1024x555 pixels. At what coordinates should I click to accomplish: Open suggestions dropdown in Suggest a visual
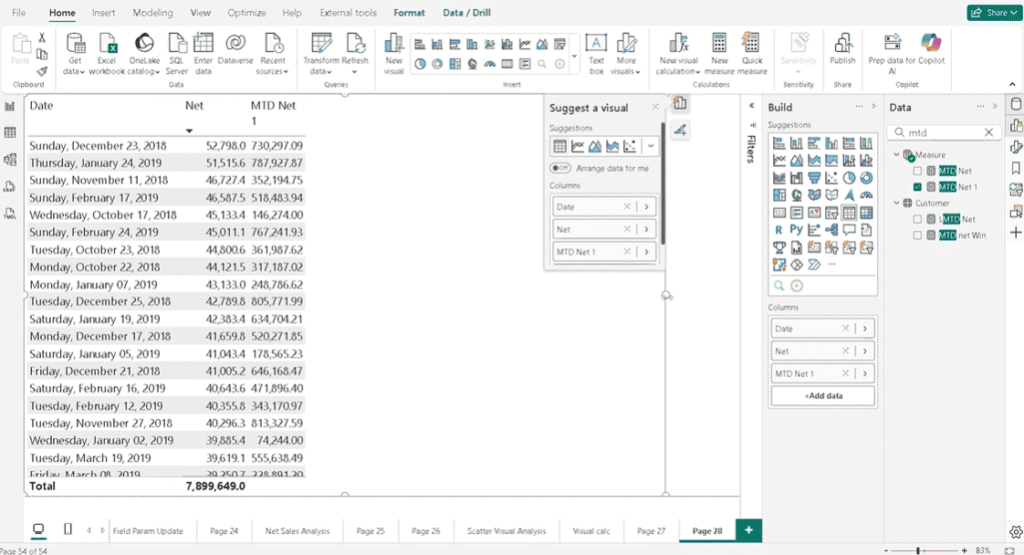[650, 146]
